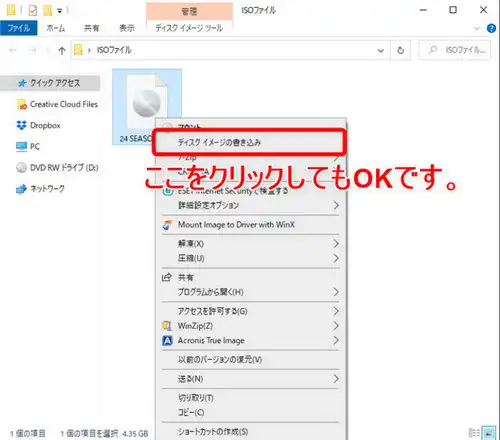Click the DVD drive disc icon
Image resolution: width=500 pixels, height=440 pixels.
[x=21, y=167]
